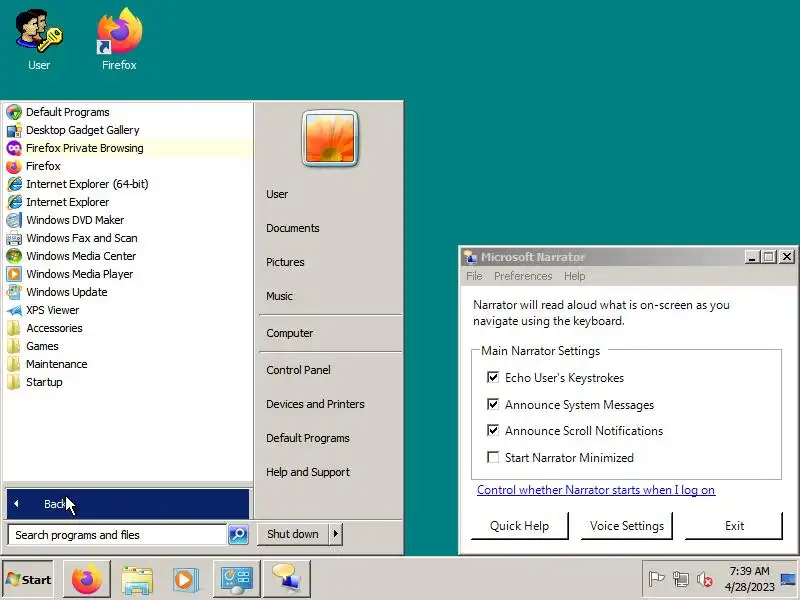Screen dimensions: 800x600
Task: Open Narrator Voice Settings
Action: point(627,526)
